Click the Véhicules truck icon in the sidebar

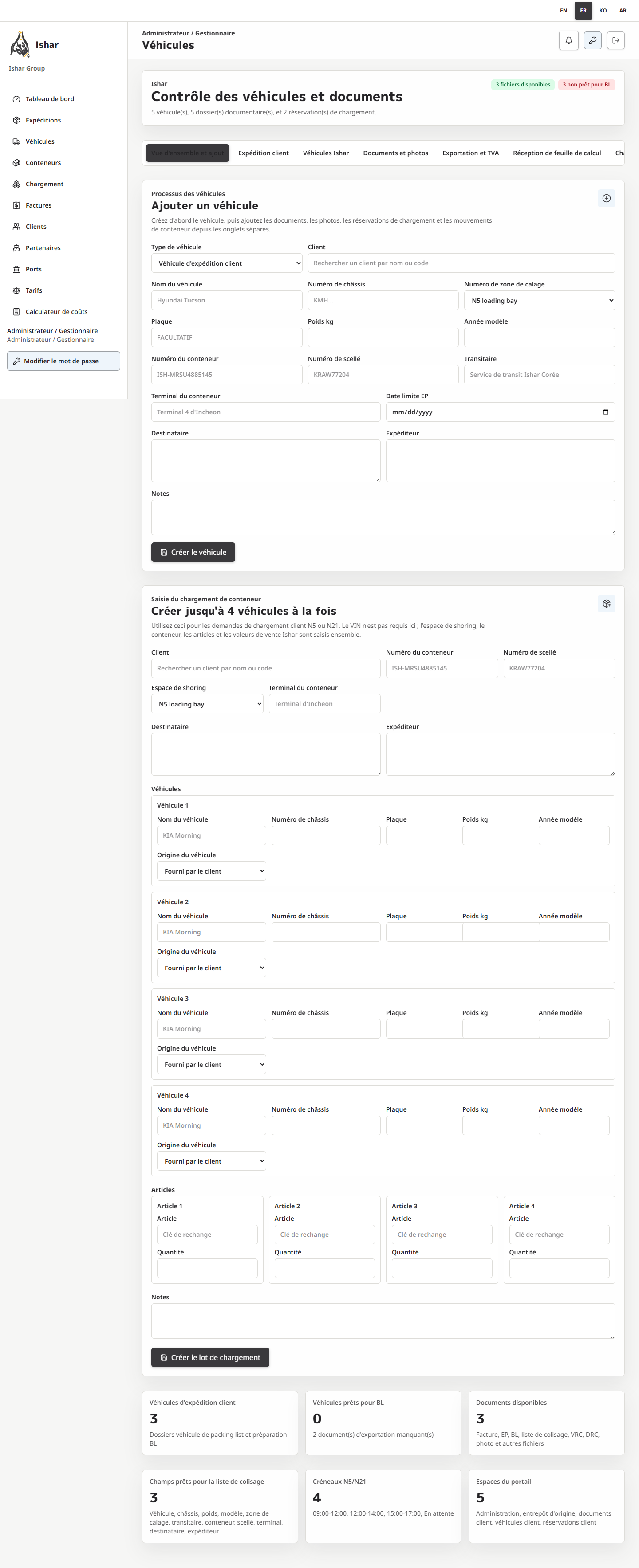click(x=16, y=141)
